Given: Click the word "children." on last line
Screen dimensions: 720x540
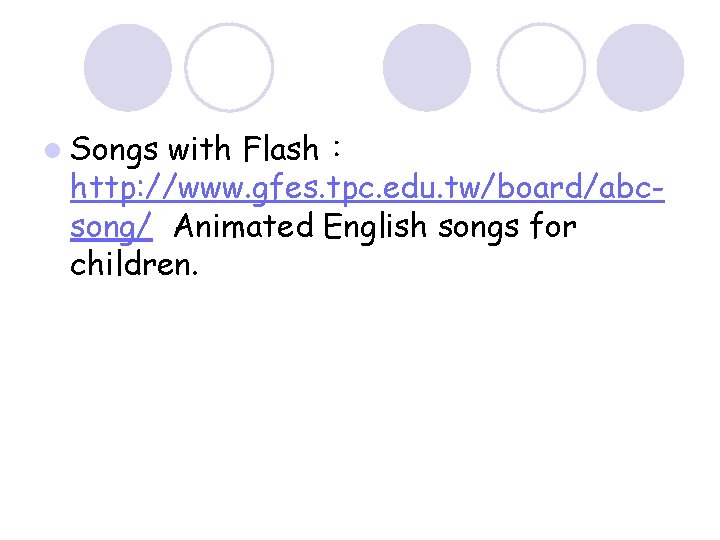Looking at the screenshot, I should click(134, 264).
